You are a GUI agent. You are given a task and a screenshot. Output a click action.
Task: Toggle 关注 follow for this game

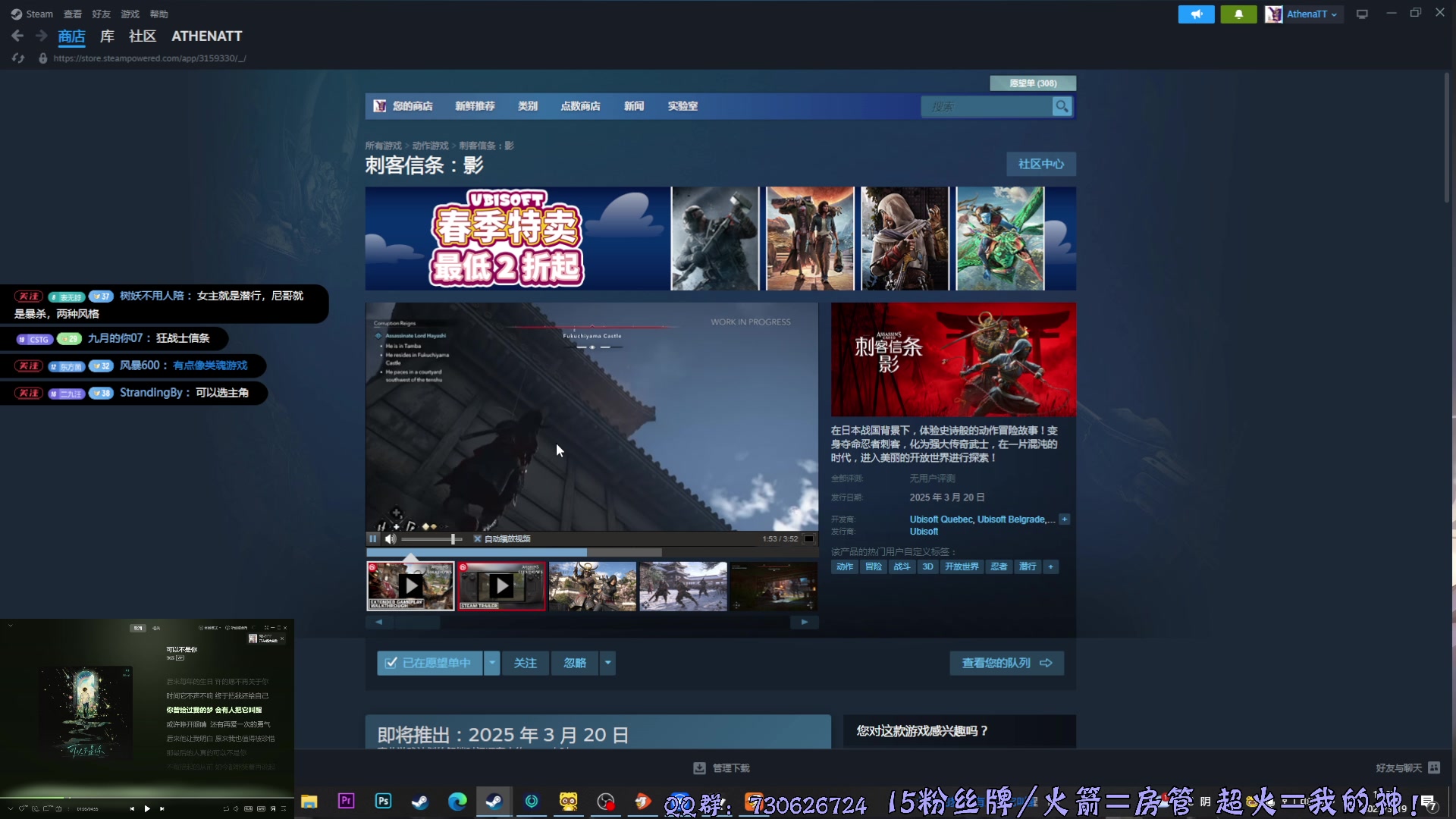pos(525,663)
